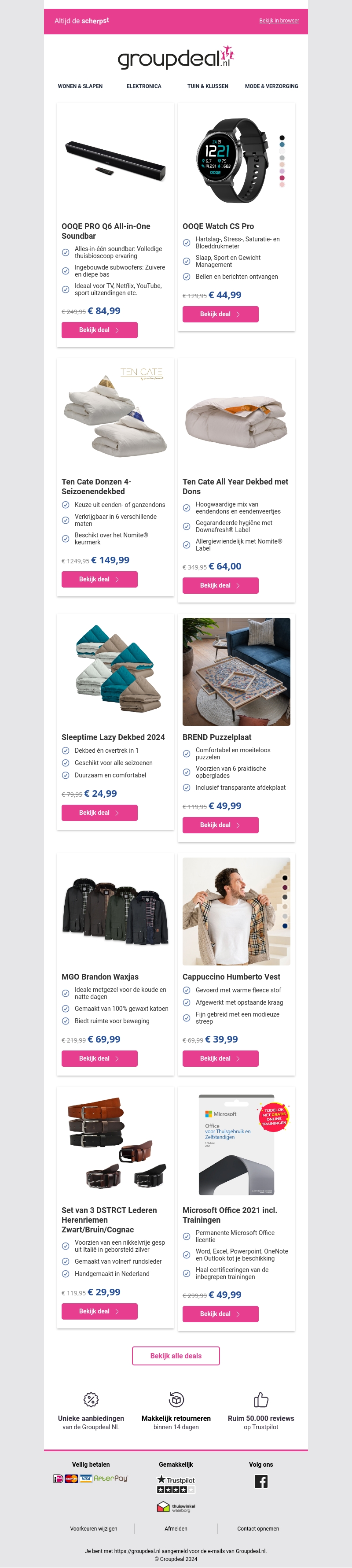Click Bekijk deal for OOQE Watch CS Pro

(x=221, y=314)
